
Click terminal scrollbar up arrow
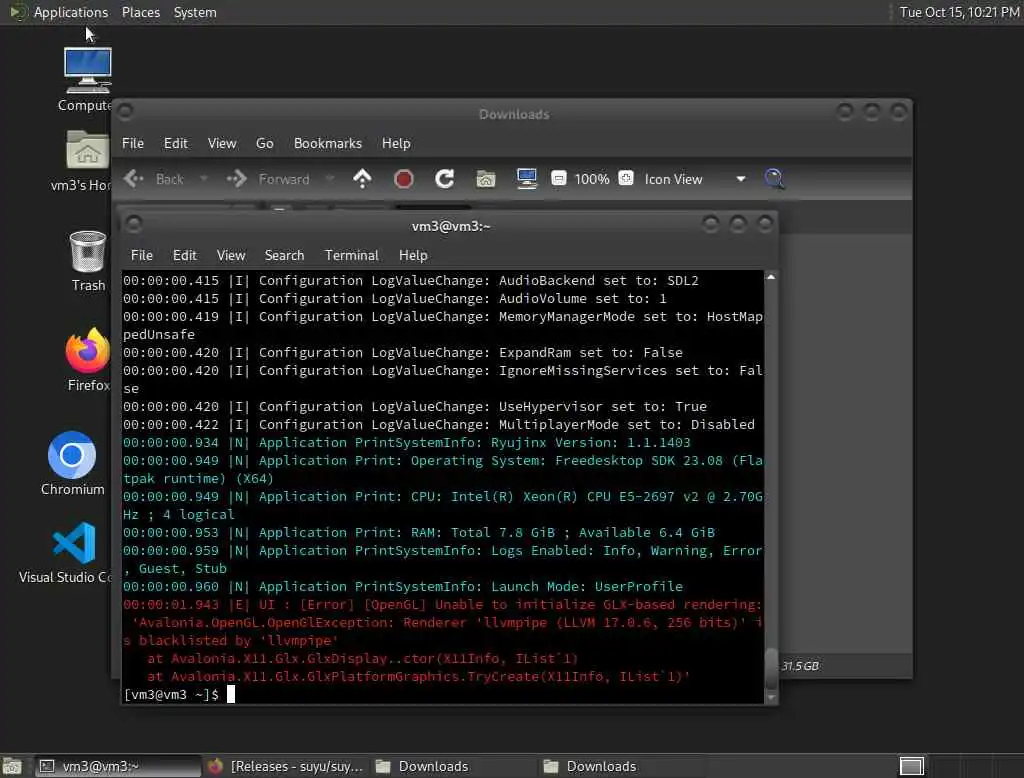pos(771,278)
